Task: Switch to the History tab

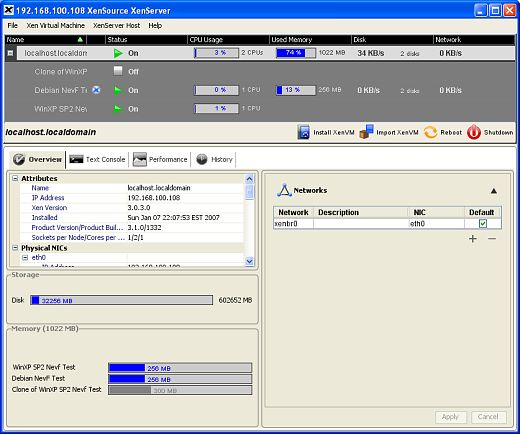Action: [214, 159]
